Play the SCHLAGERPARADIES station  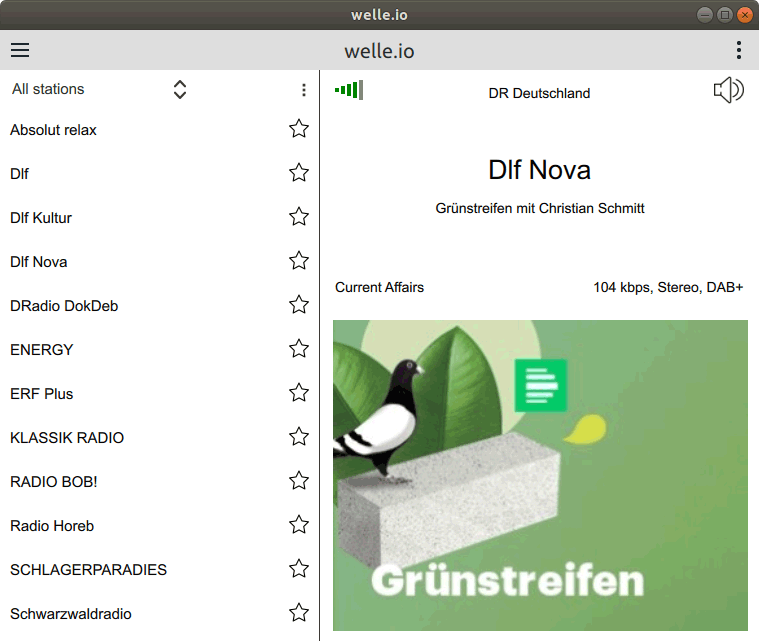point(88,570)
